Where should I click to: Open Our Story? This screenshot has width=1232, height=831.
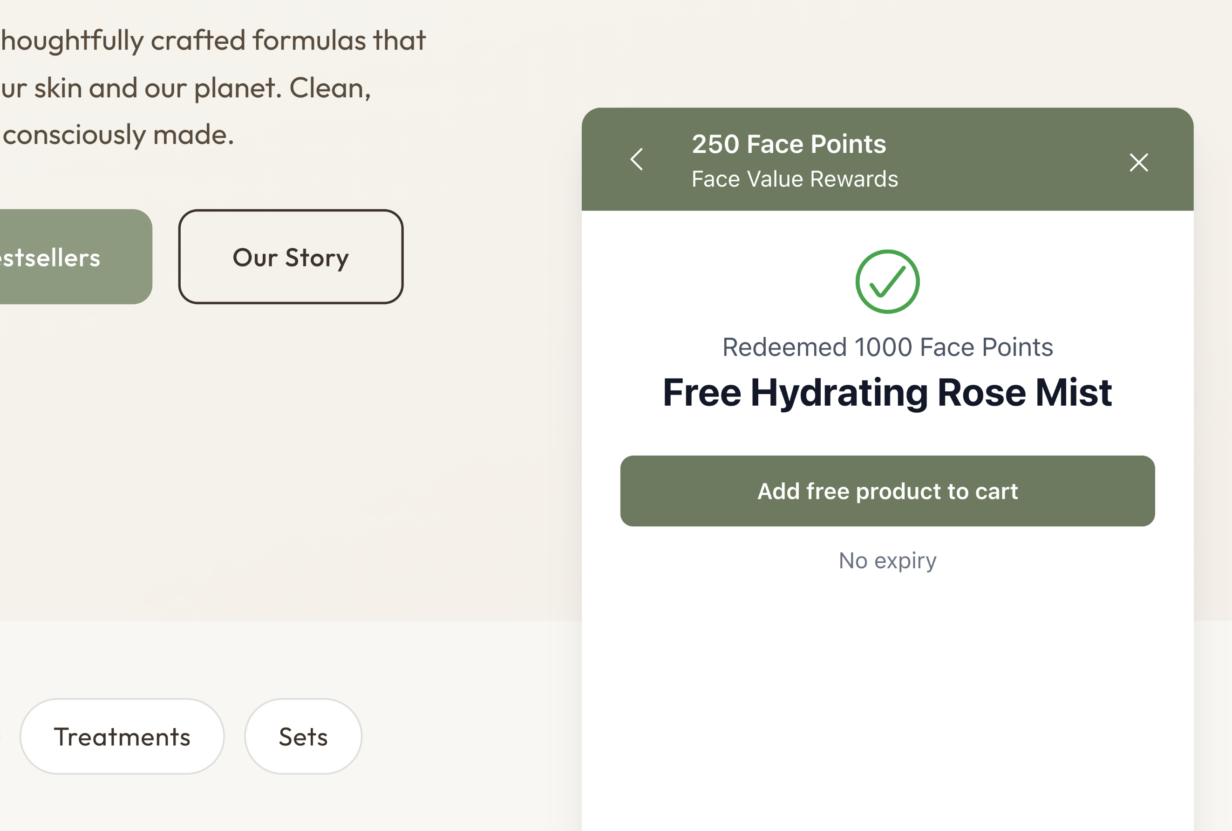tap(290, 257)
